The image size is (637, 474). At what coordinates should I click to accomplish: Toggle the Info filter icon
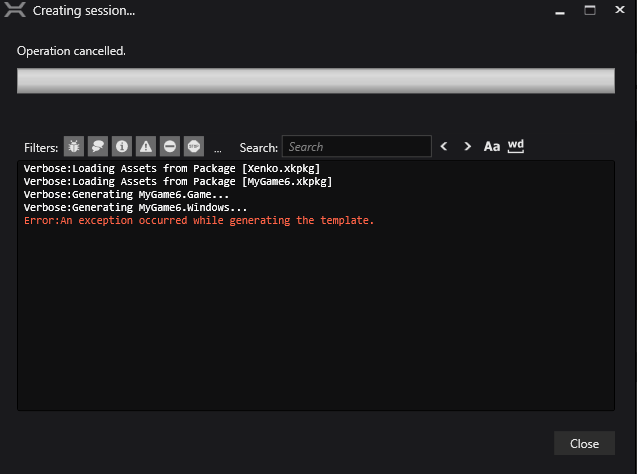coord(122,146)
